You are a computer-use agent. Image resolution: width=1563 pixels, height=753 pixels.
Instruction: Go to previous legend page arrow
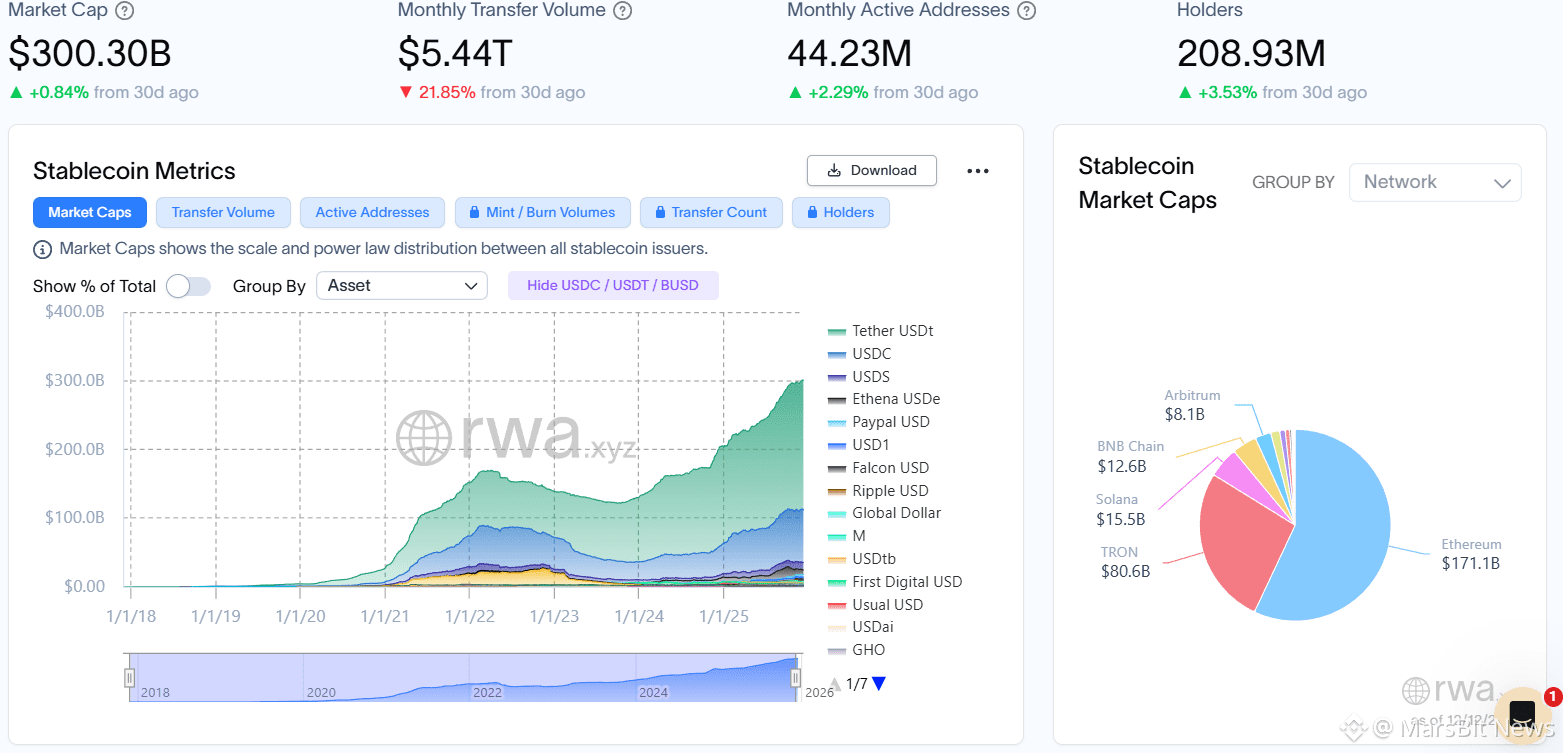pyautogui.click(x=835, y=684)
